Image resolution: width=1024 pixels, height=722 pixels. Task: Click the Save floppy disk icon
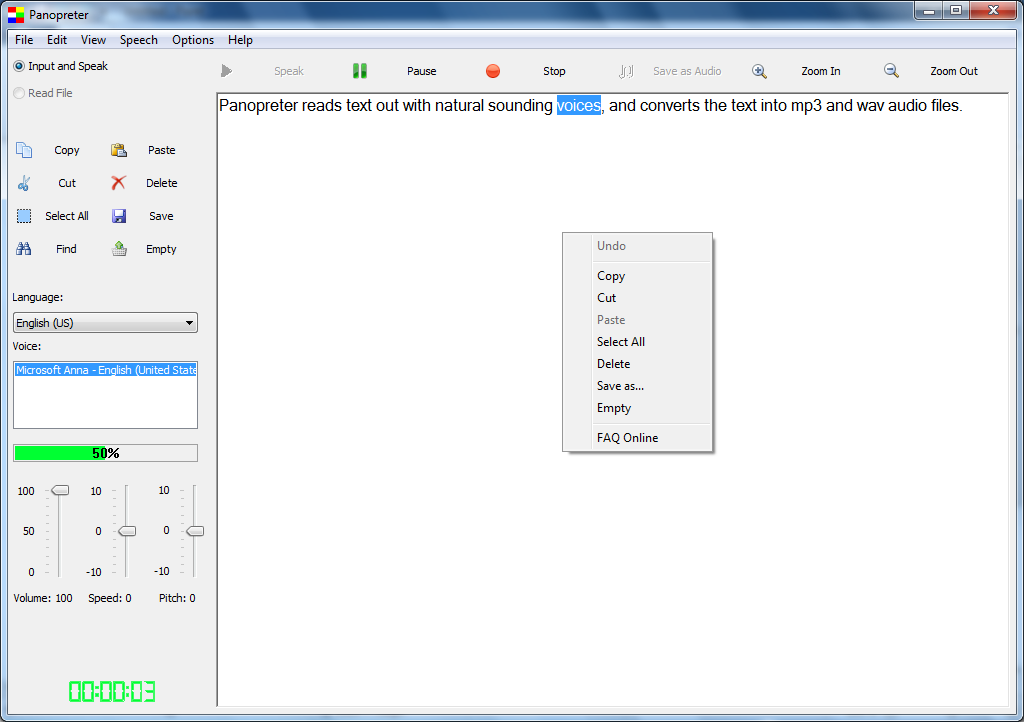coord(119,216)
